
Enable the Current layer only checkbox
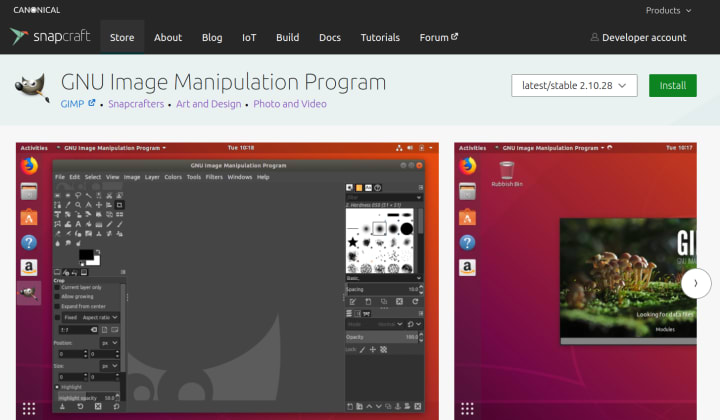point(57,287)
